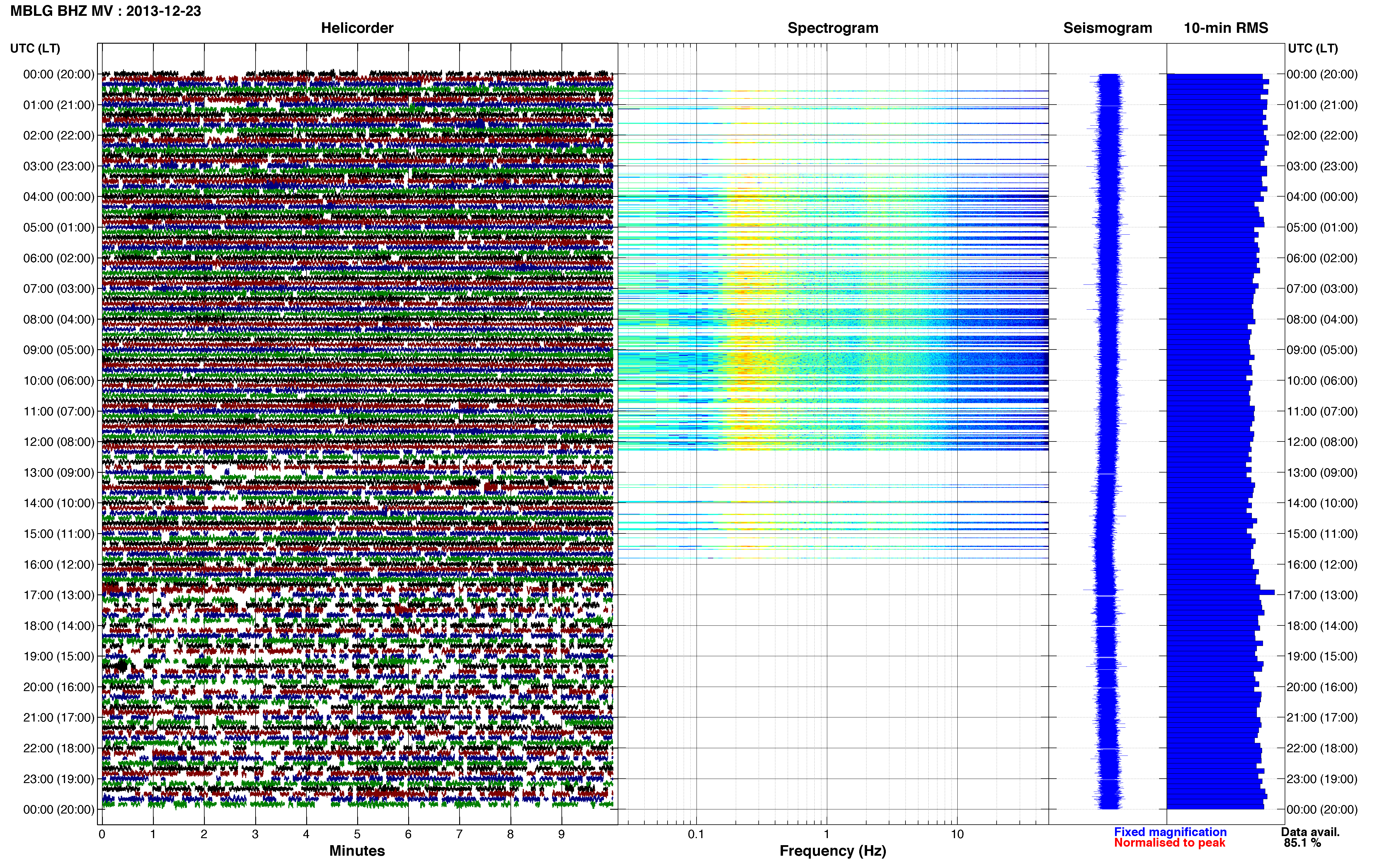The image size is (1389, 868).
Task: Click the '10-min RMS' panel heading
Action: [1226, 28]
